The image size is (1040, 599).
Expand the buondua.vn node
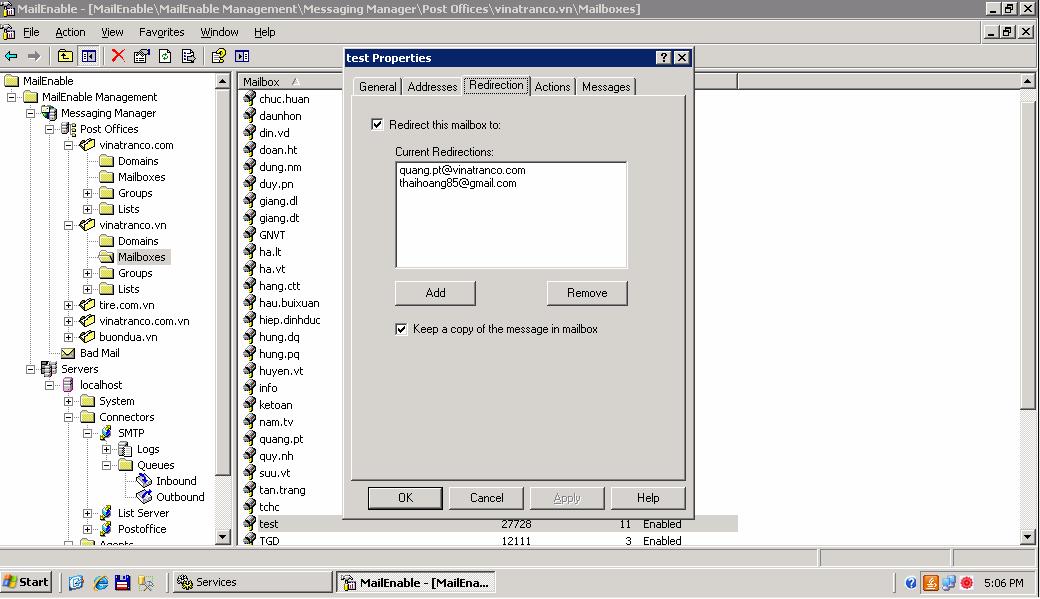click(68, 337)
